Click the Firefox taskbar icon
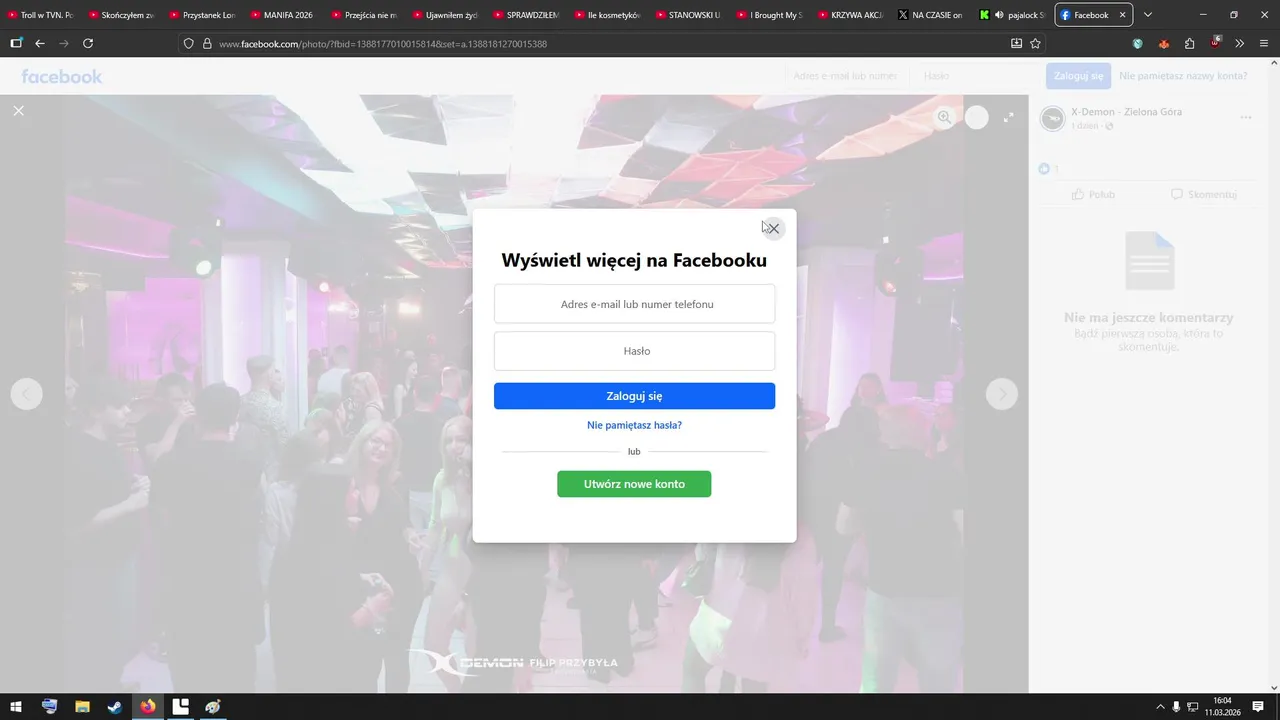This screenshot has height=720, width=1280. click(148, 707)
